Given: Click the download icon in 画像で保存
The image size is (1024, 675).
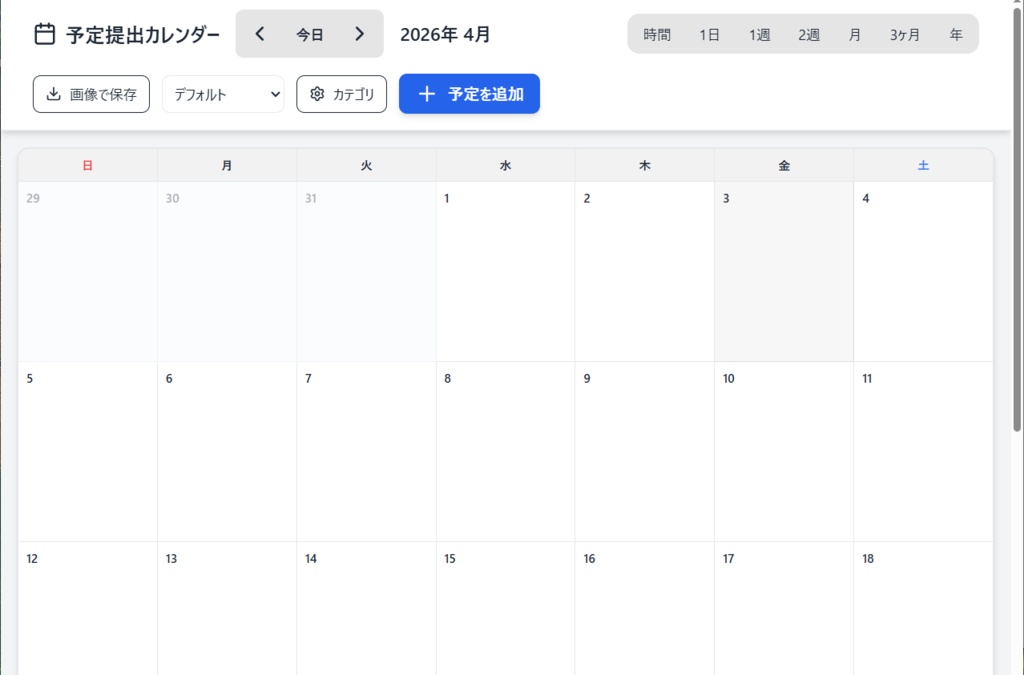Looking at the screenshot, I should pos(54,94).
